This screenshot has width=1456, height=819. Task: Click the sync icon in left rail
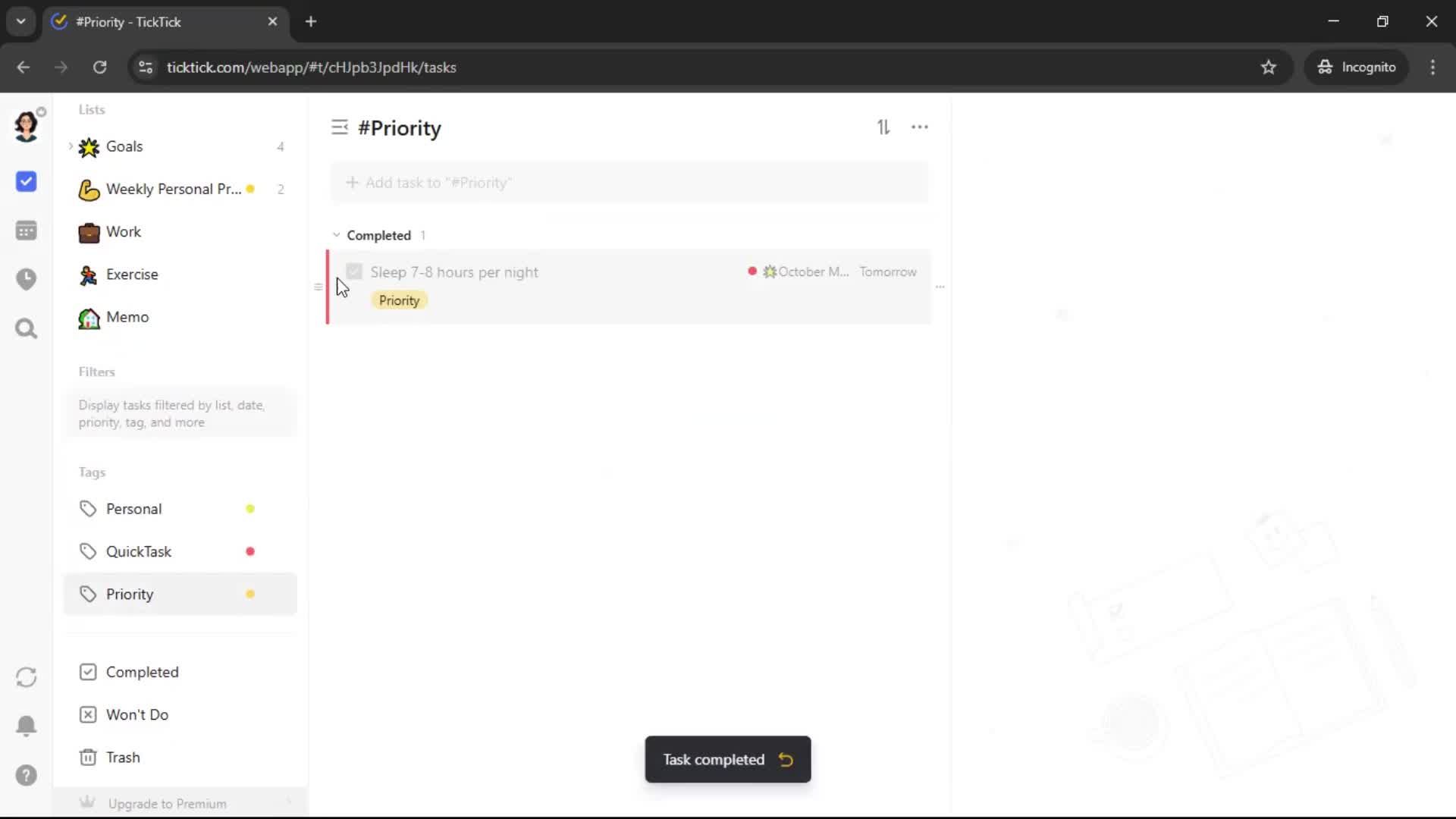point(27,677)
